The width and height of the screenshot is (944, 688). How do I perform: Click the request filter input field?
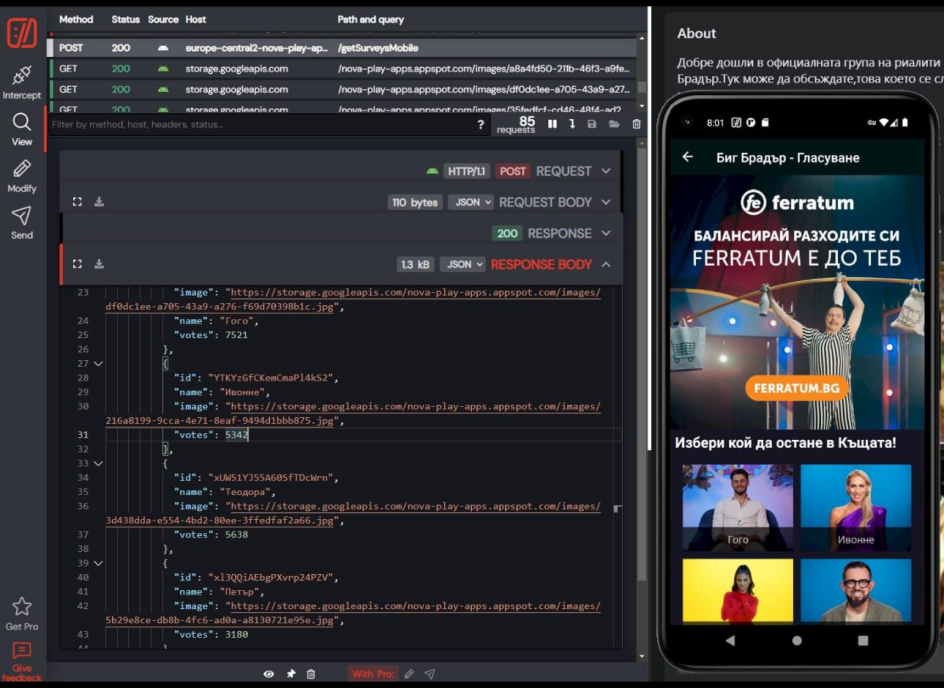(x=260, y=125)
